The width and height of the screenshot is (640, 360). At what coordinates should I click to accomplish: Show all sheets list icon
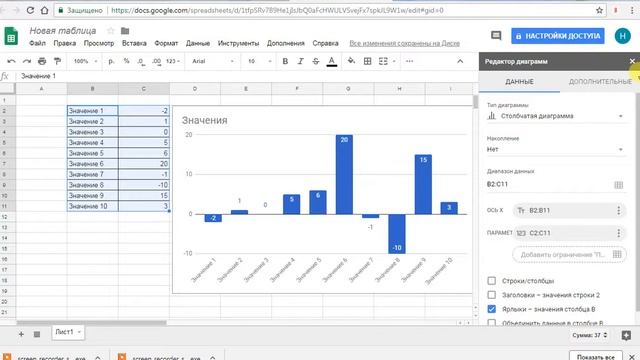[x=37, y=334]
